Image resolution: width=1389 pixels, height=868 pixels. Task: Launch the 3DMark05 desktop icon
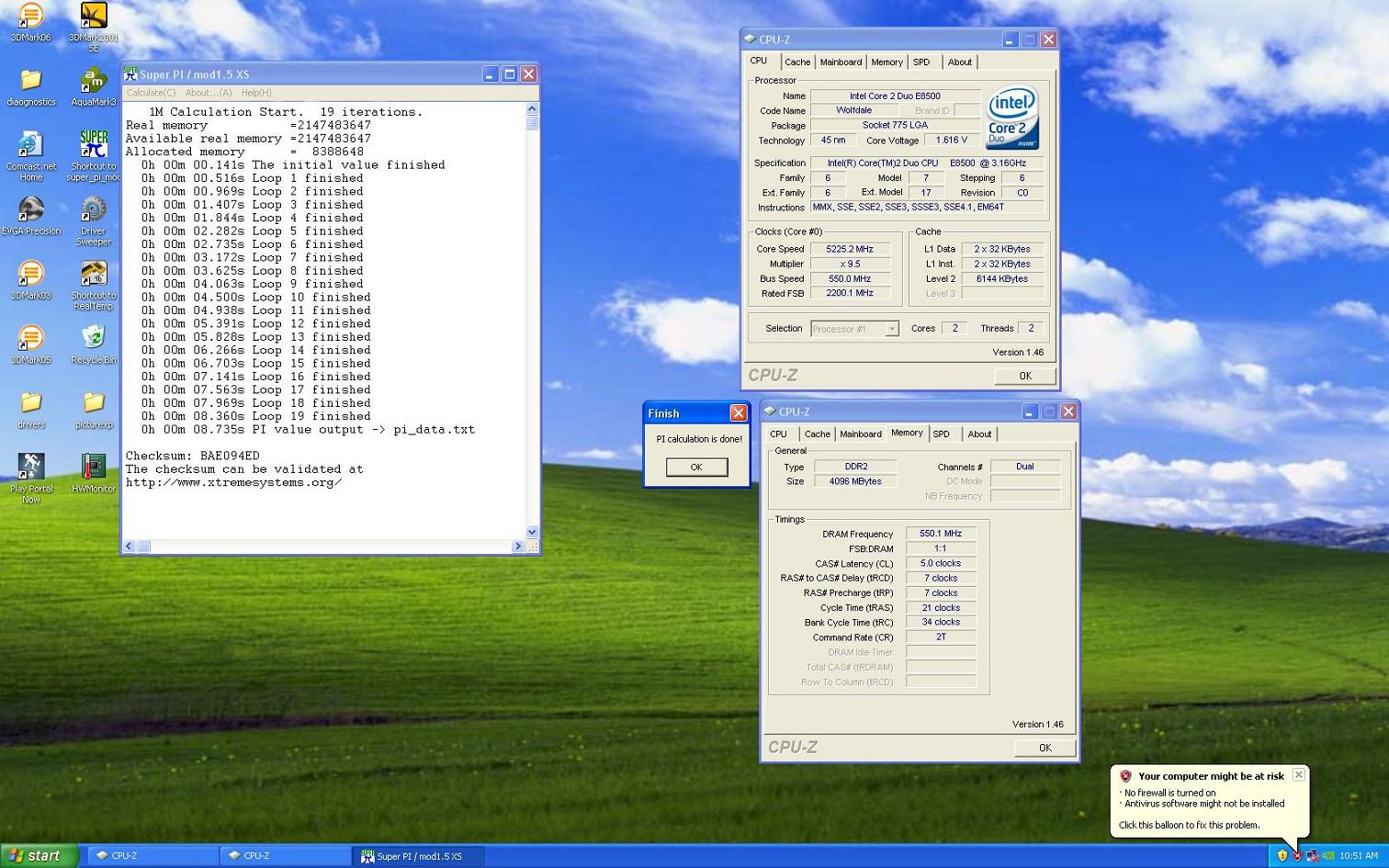(x=31, y=344)
